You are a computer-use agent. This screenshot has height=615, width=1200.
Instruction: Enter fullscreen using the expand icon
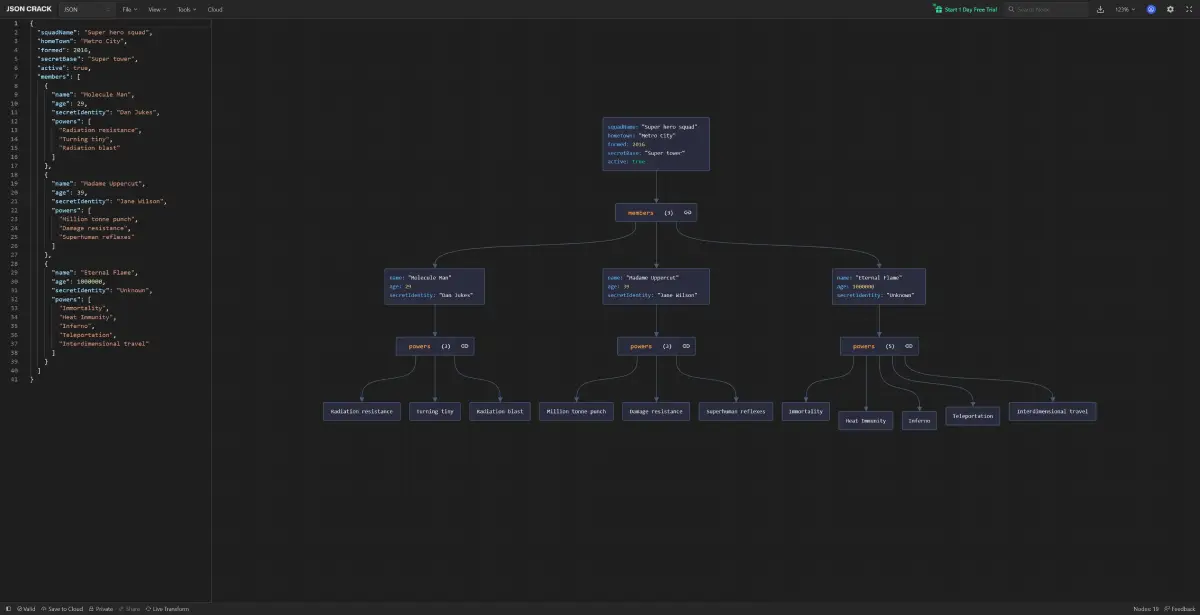(x=1189, y=9)
